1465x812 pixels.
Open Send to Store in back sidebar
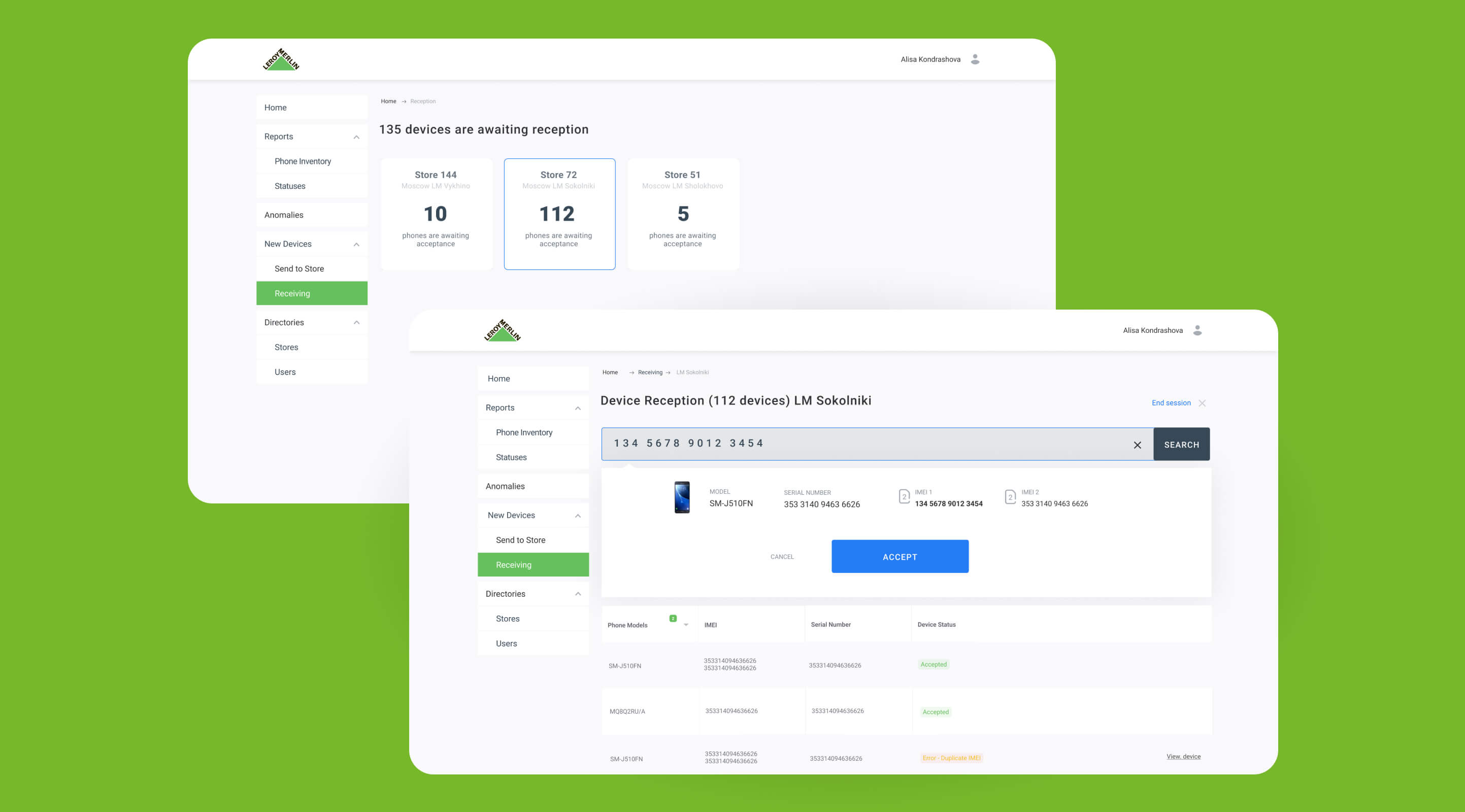[x=299, y=268]
